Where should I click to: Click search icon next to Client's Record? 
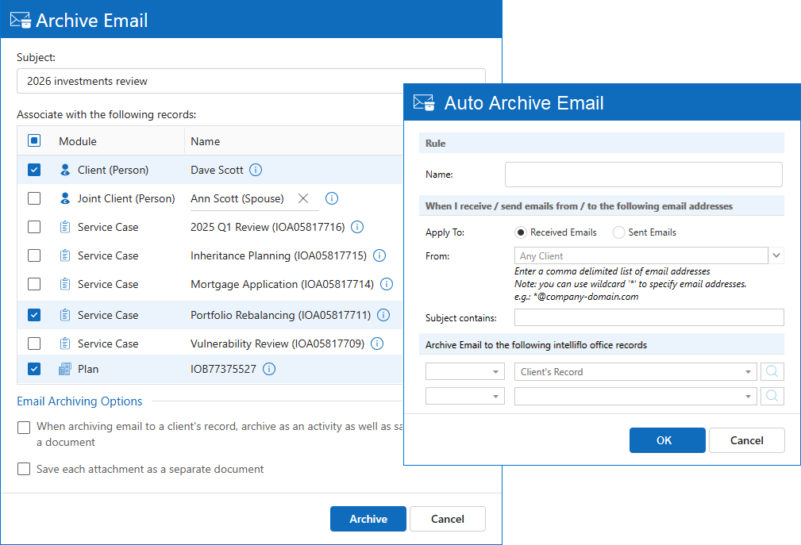pos(772,372)
